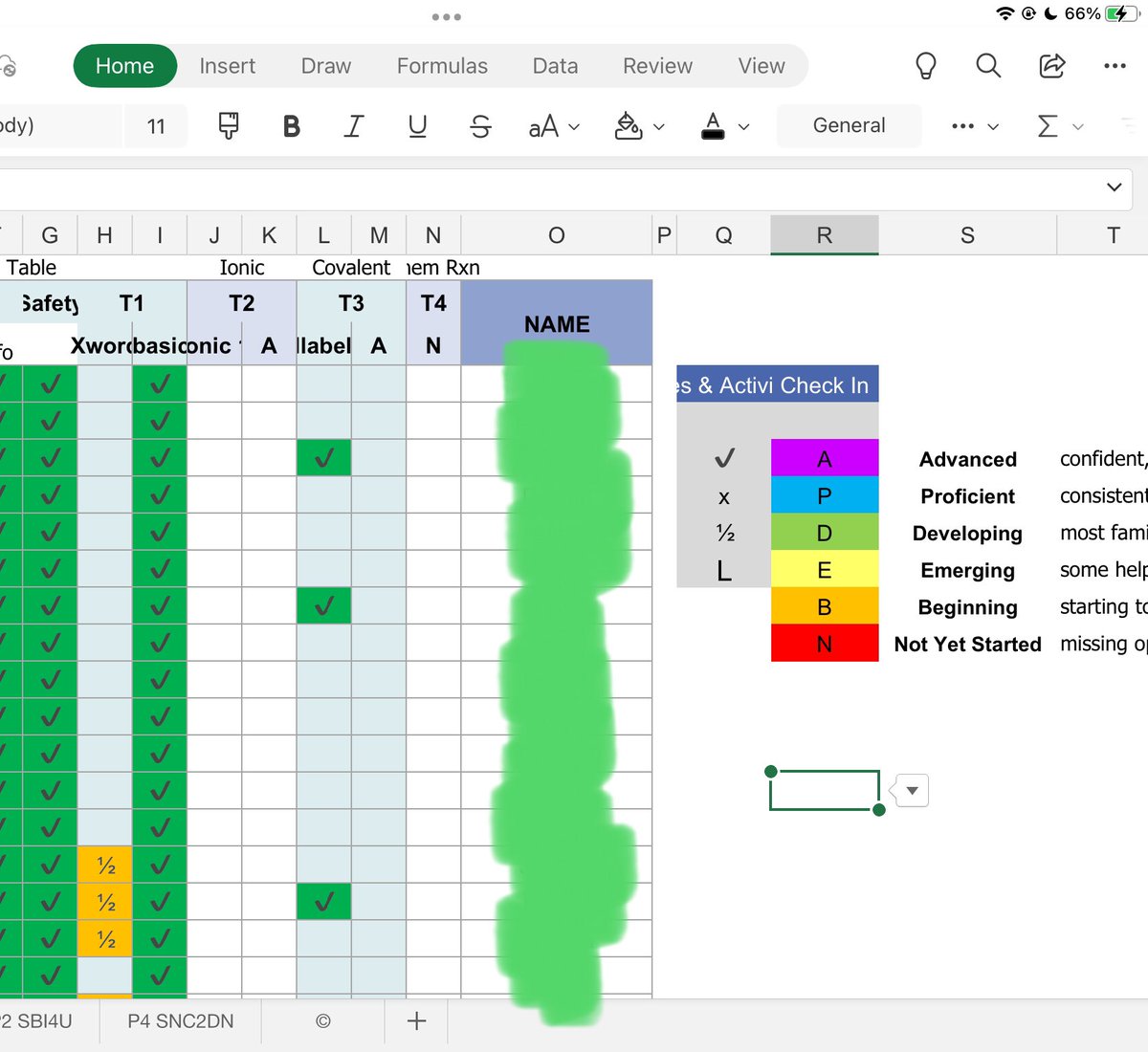Tap the font size 11 field

coord(156,126)
